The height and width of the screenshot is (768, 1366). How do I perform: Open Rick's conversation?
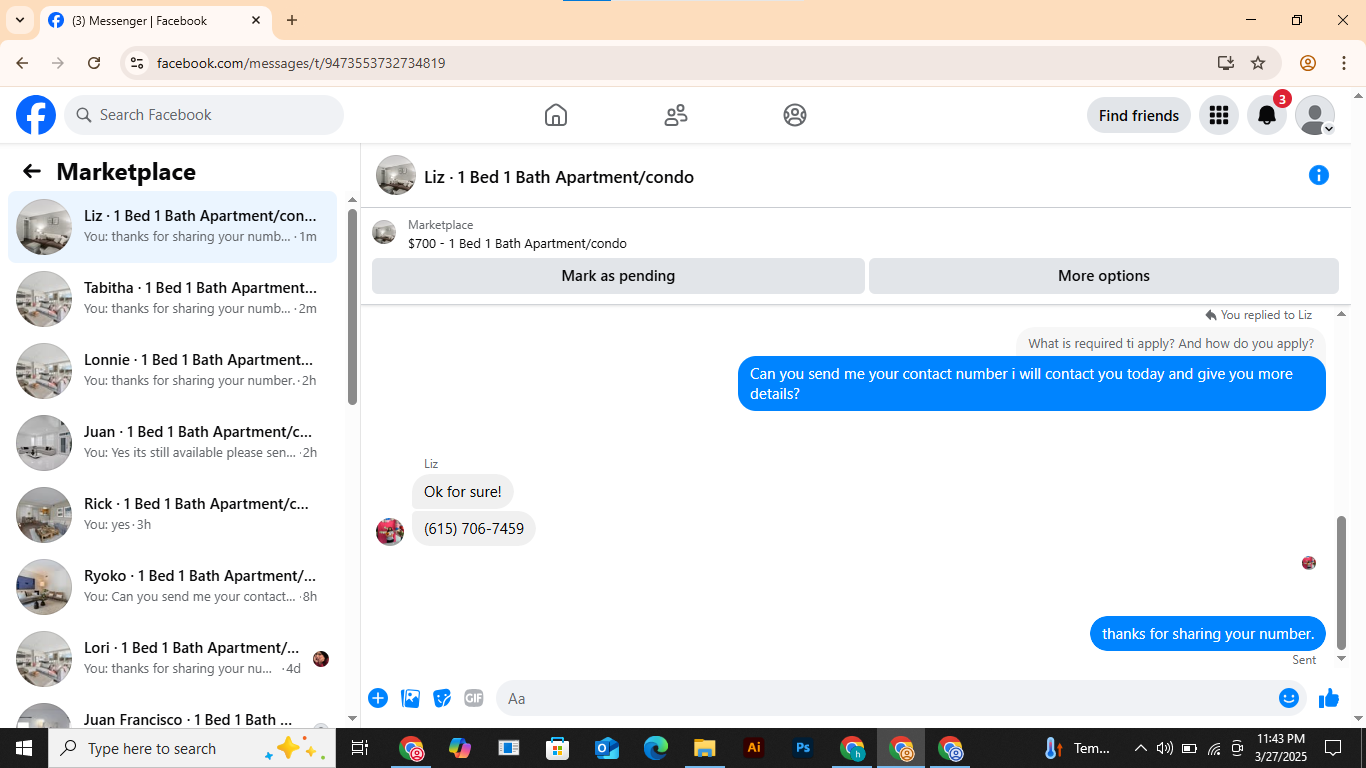click(173, 515)
